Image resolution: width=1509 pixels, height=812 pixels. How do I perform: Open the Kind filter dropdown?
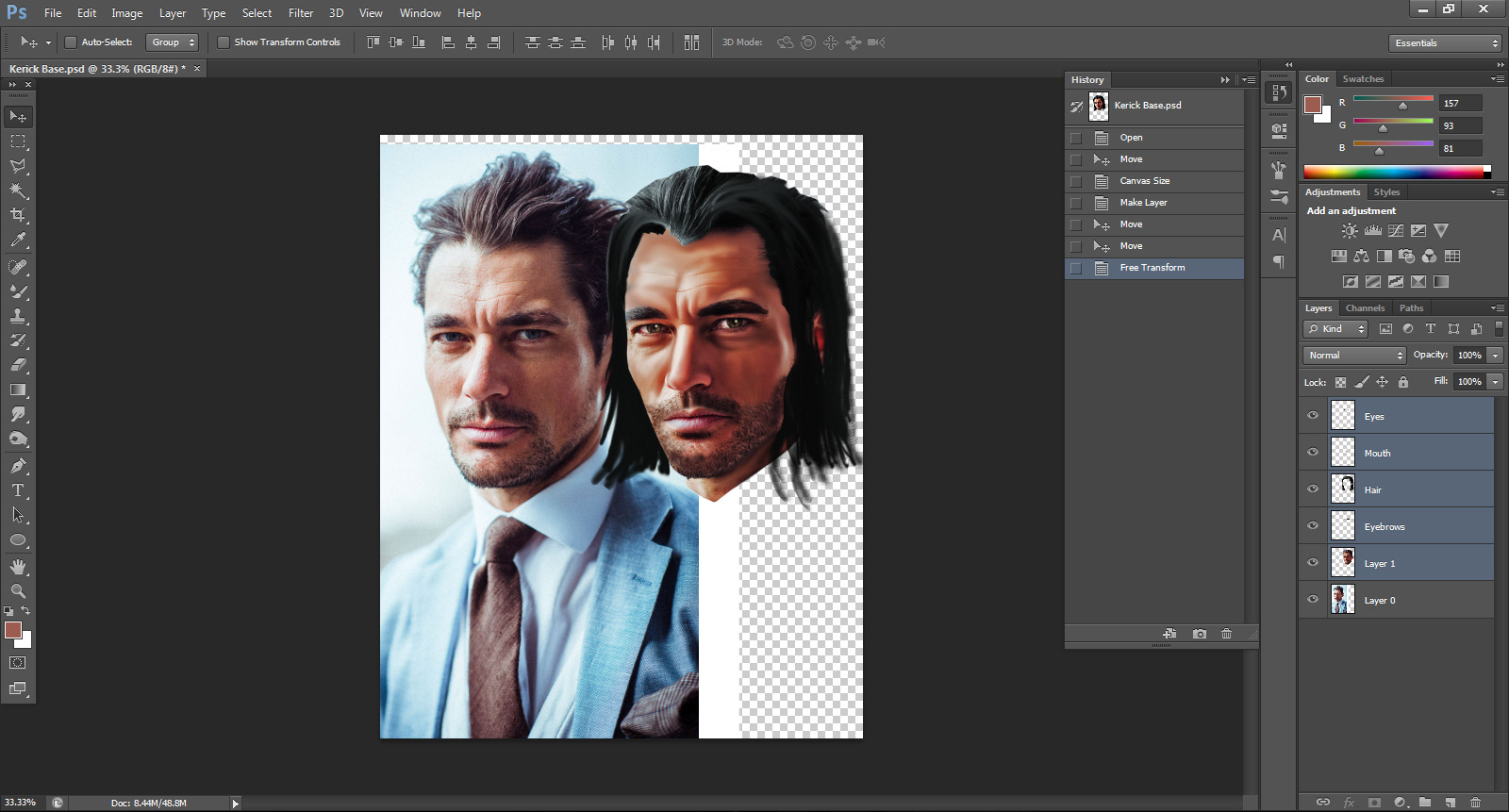[x=1335, y=329]
